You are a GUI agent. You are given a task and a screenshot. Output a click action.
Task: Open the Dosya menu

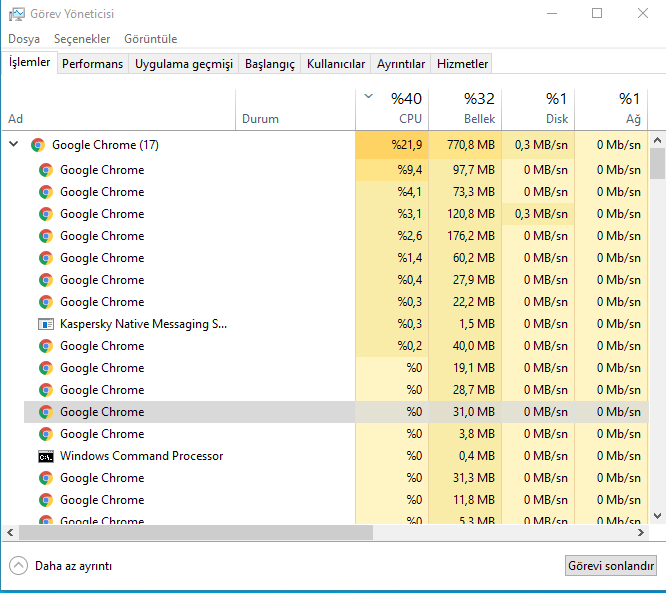pos(24,39)
